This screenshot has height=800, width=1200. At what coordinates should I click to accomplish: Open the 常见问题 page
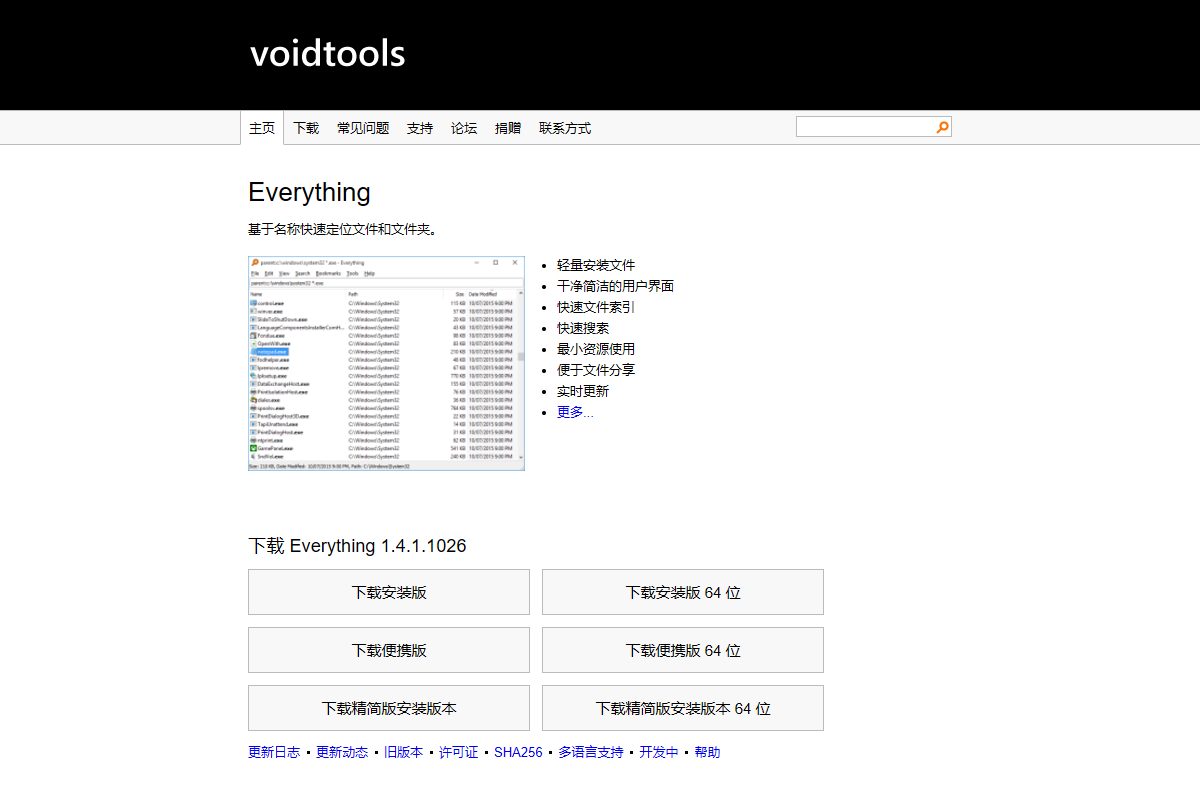click(x=362, y=127)
